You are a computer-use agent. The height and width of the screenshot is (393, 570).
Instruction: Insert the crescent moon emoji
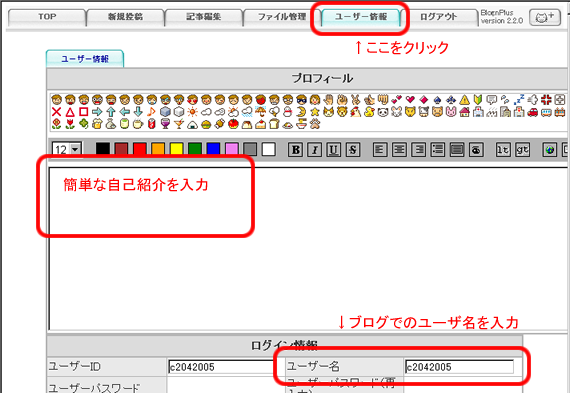(x=301, y=112)
